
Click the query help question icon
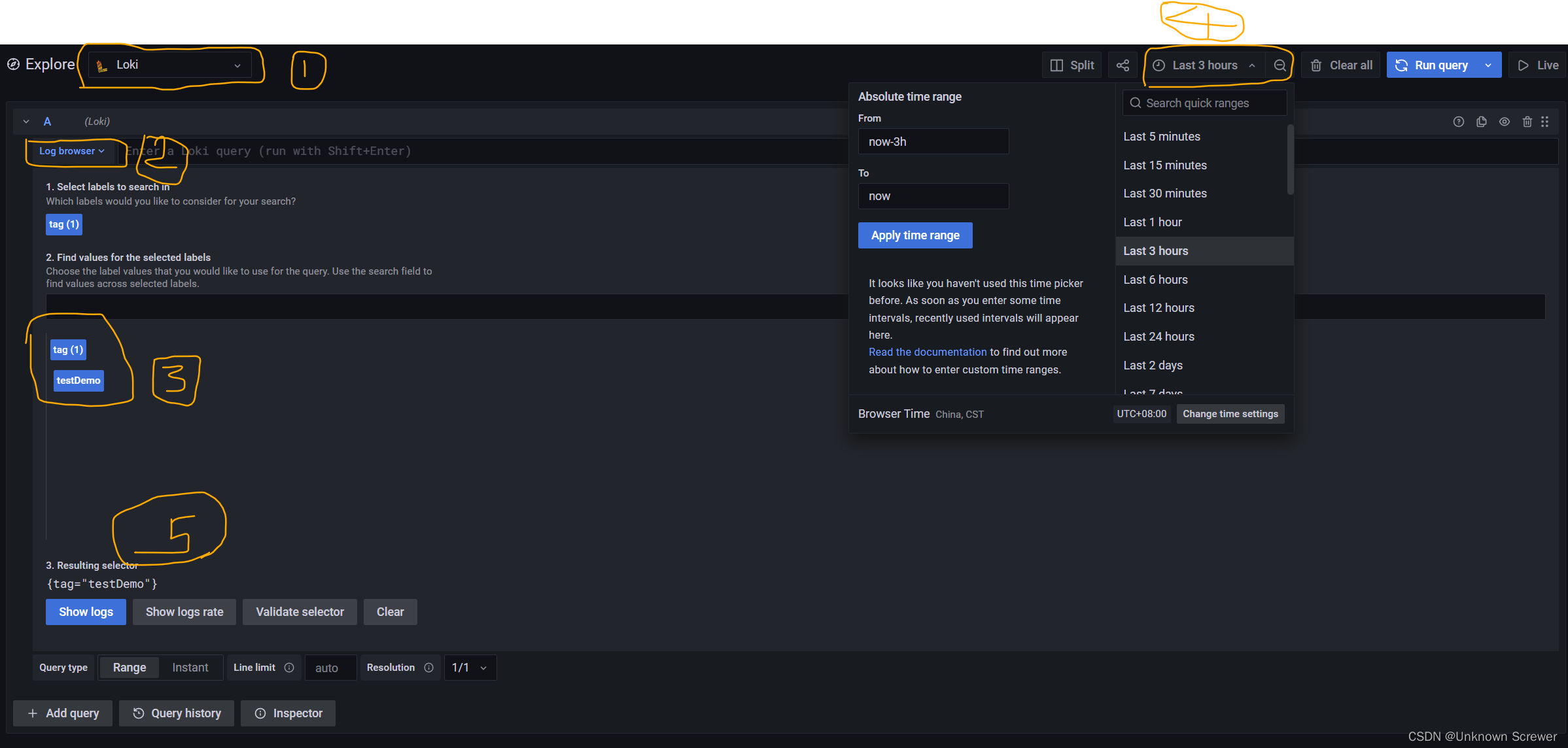coord(1458,122)
